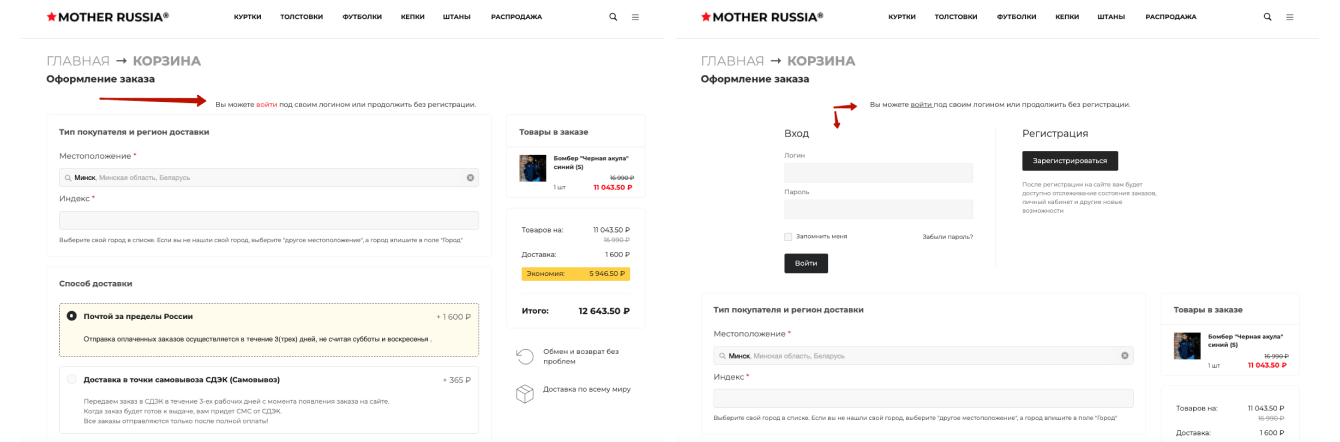Open РАСПРОДАЖА in the right page menu
Image resolution: width=1340 pixels, height=442 pixels.
pyautogui.click(x=1170, y=17)
